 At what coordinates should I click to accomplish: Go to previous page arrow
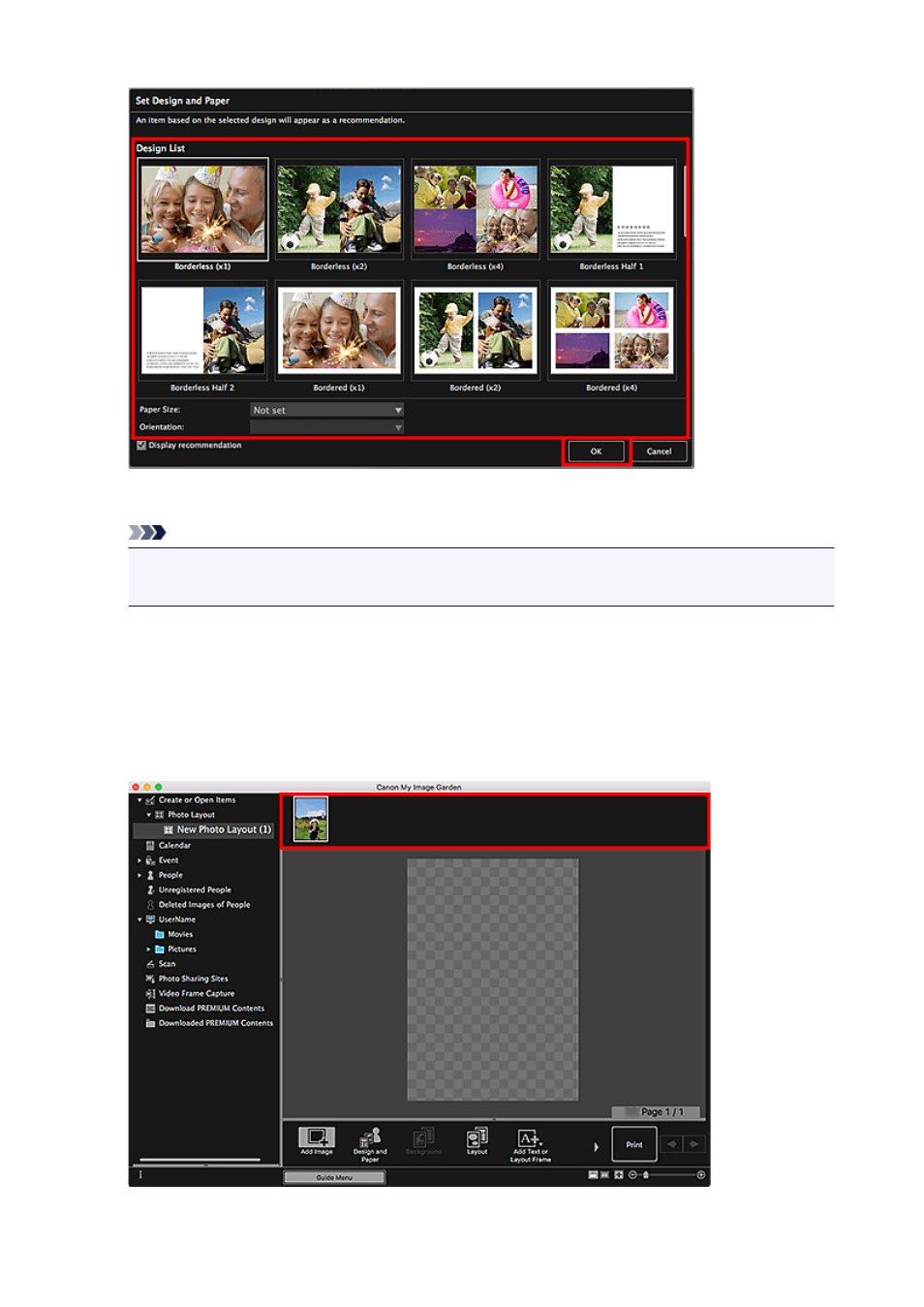click(x=671, y=1144)
